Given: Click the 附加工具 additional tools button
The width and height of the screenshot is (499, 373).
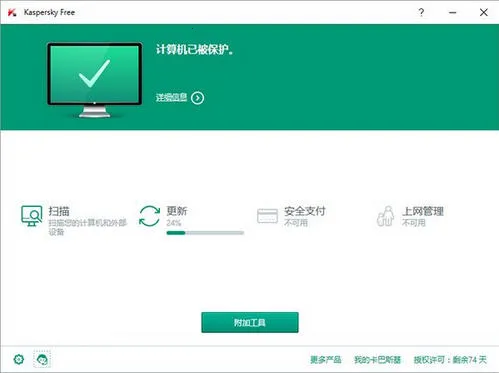Looking at the screenshot, I should click(x=250, y=322).
